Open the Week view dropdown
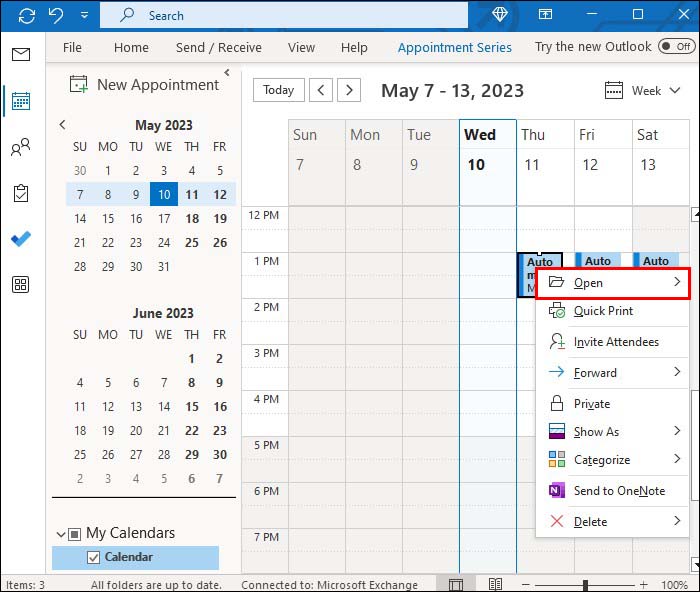The height and width of the screenshot is (592, 700). [656, 91]
